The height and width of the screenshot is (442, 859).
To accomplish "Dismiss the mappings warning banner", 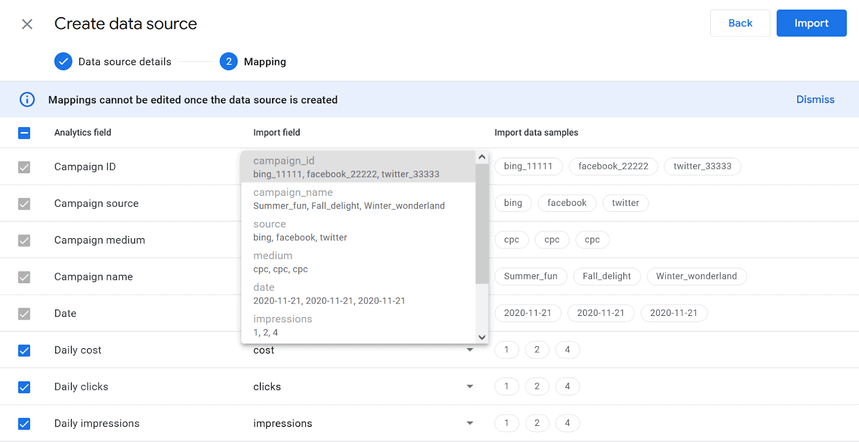I will [x=815, y=100].
